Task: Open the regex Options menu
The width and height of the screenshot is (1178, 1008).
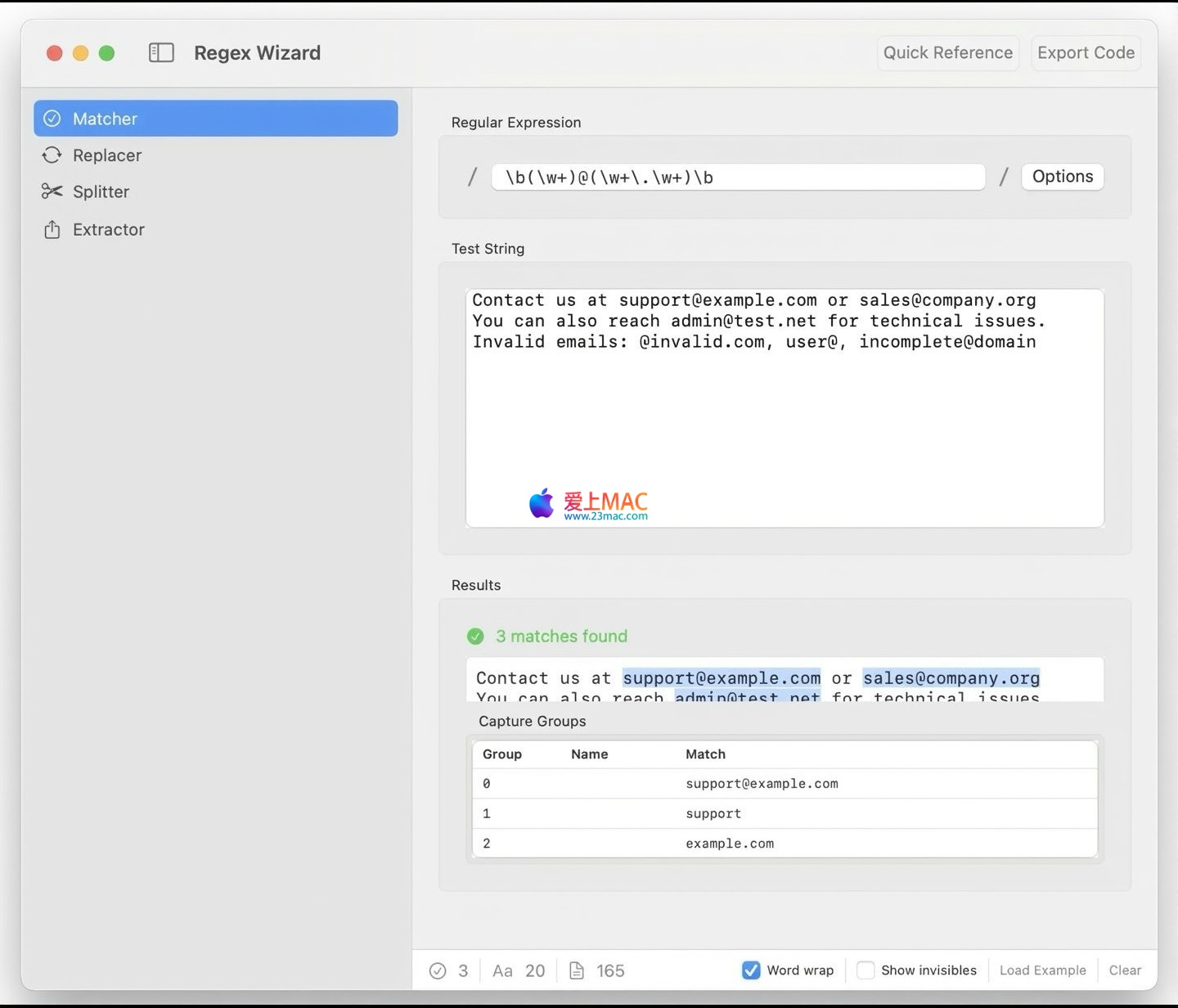Action: tap(1062, 177)
